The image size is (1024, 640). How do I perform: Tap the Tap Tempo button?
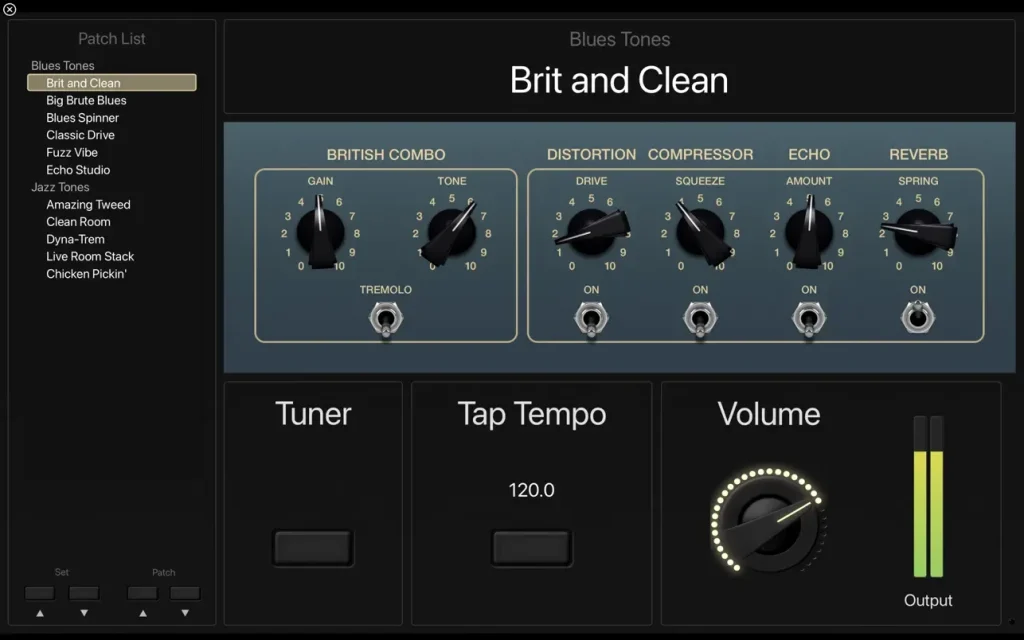tap(532, 548)
